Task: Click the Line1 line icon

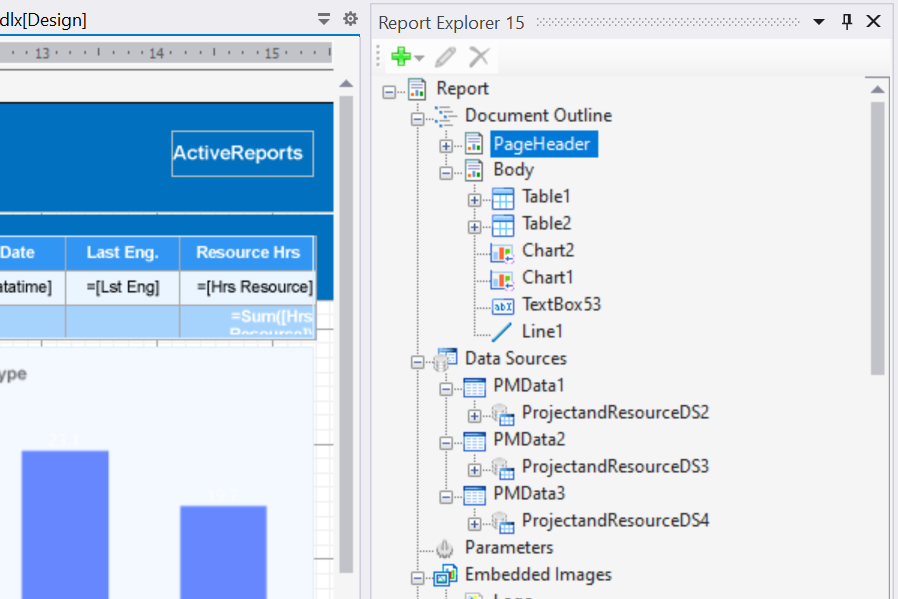Action: [x=502, y=332]
